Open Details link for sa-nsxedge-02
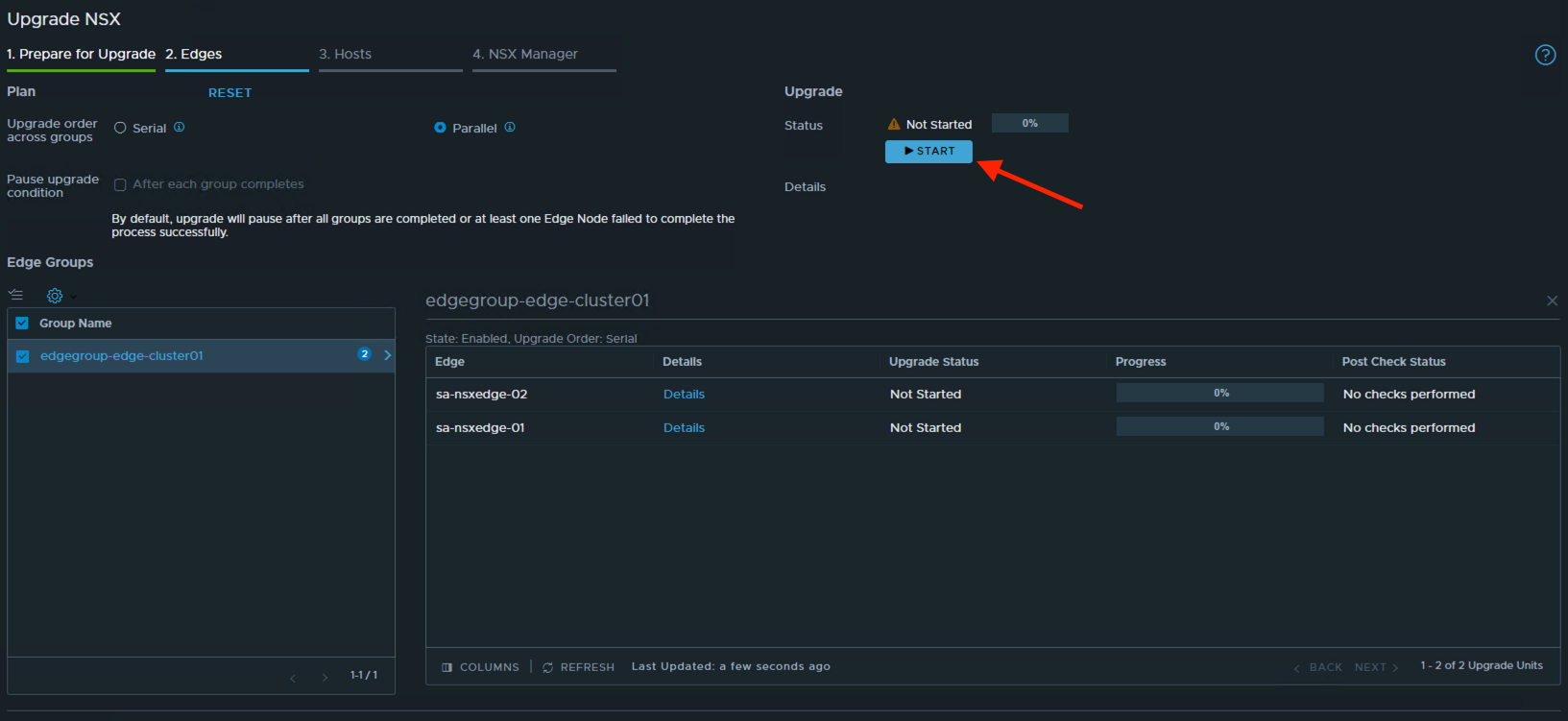1568x721 pixels. [x=684, y=395]
